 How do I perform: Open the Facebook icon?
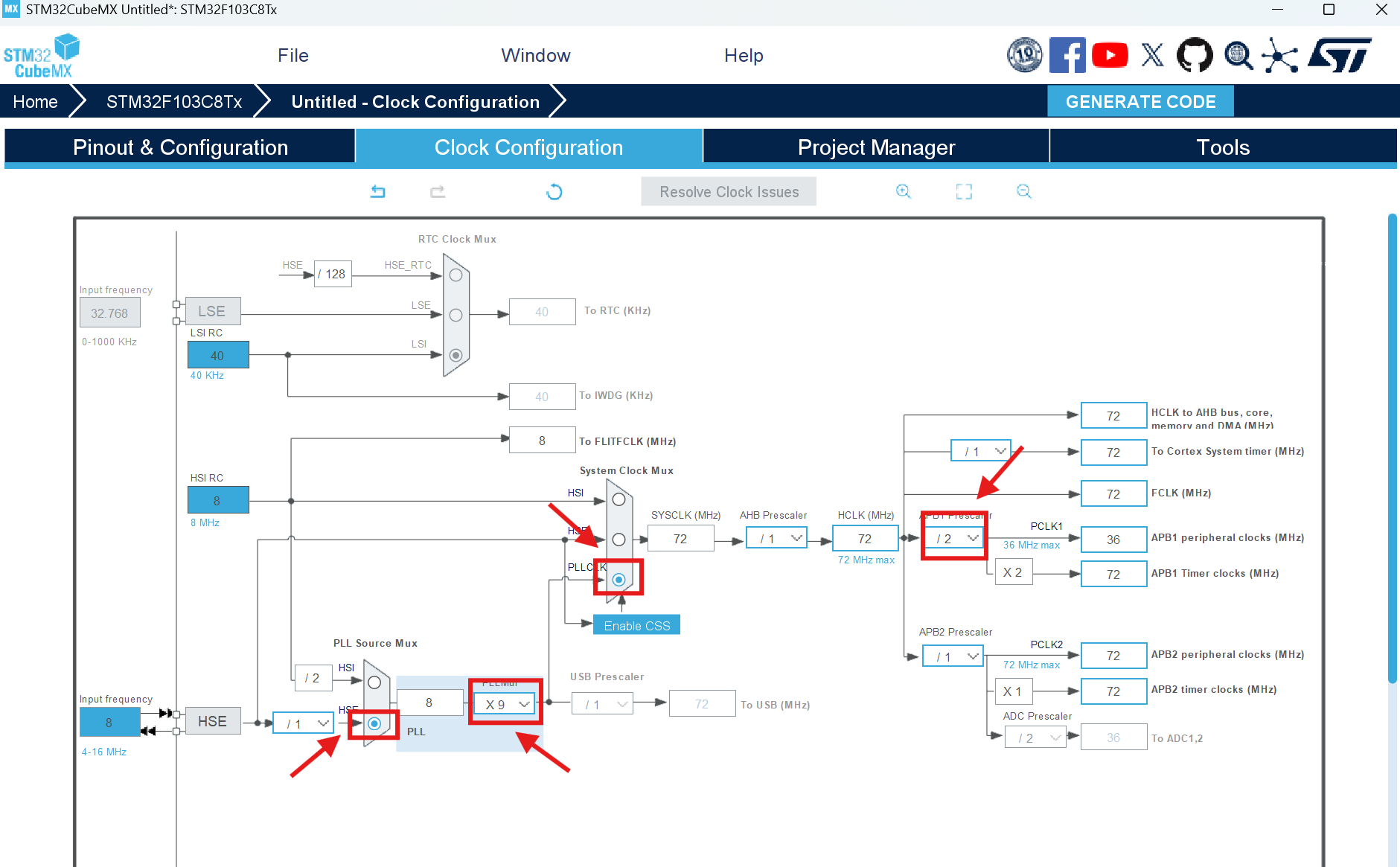pos(1067,55)
